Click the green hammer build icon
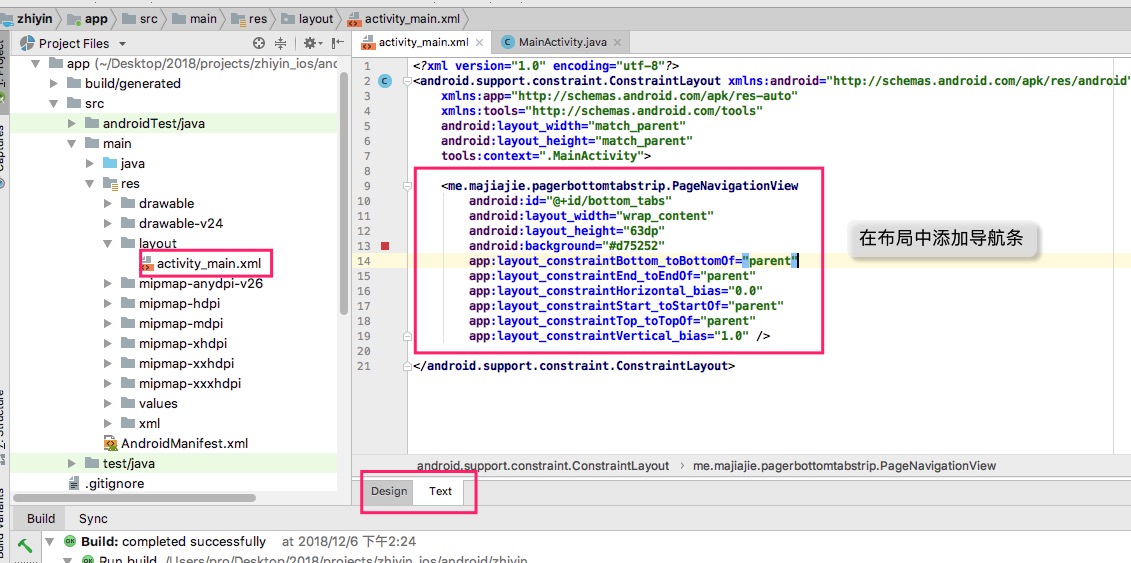The width and height of the screenshot is (1131, 563). pyautogui.click(x=24, y=544)
